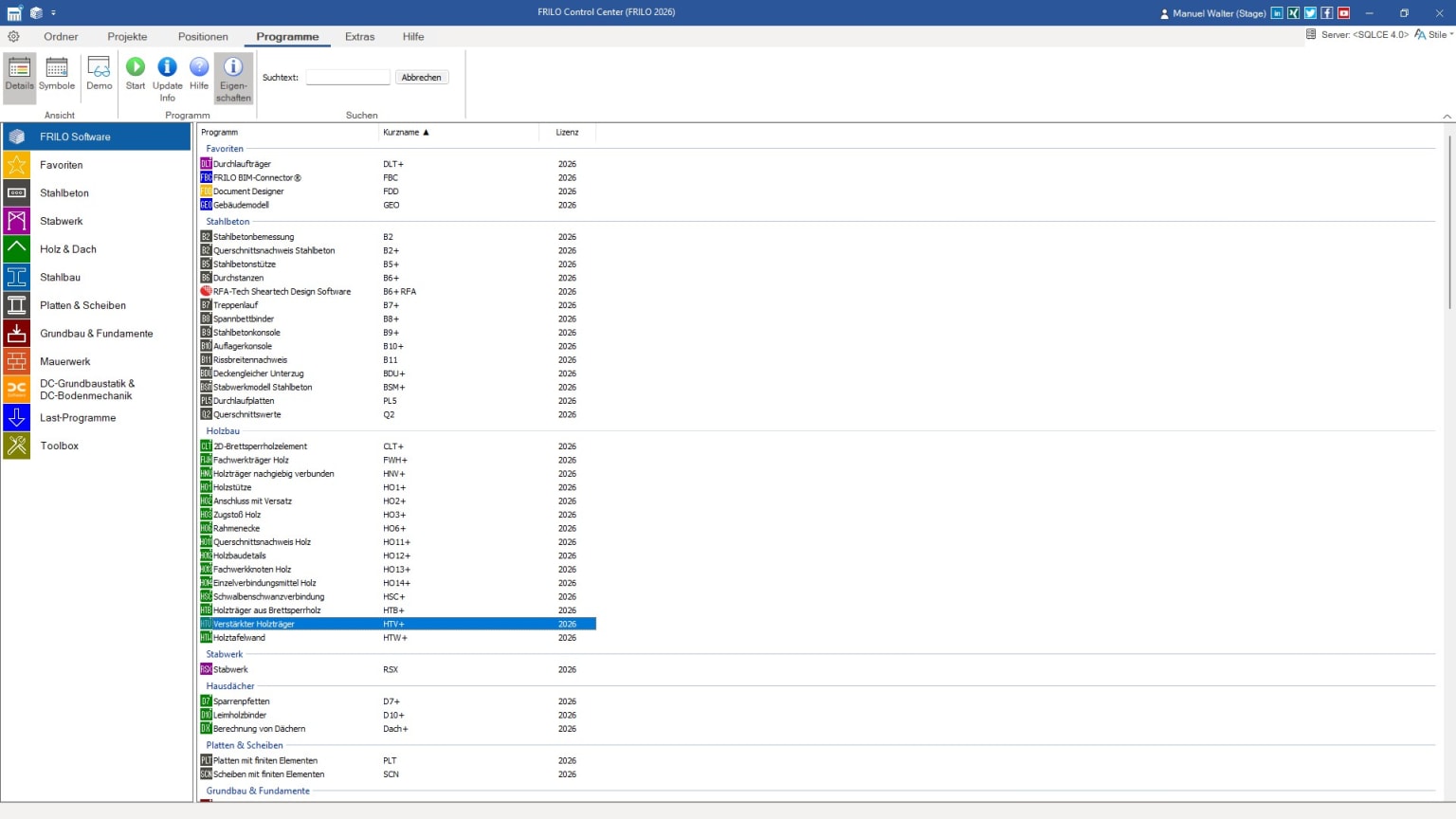This screenshot has height=819, width=1456.
Task: Open FRILO Facebook page icon
Action: (x=1327, y=13)
